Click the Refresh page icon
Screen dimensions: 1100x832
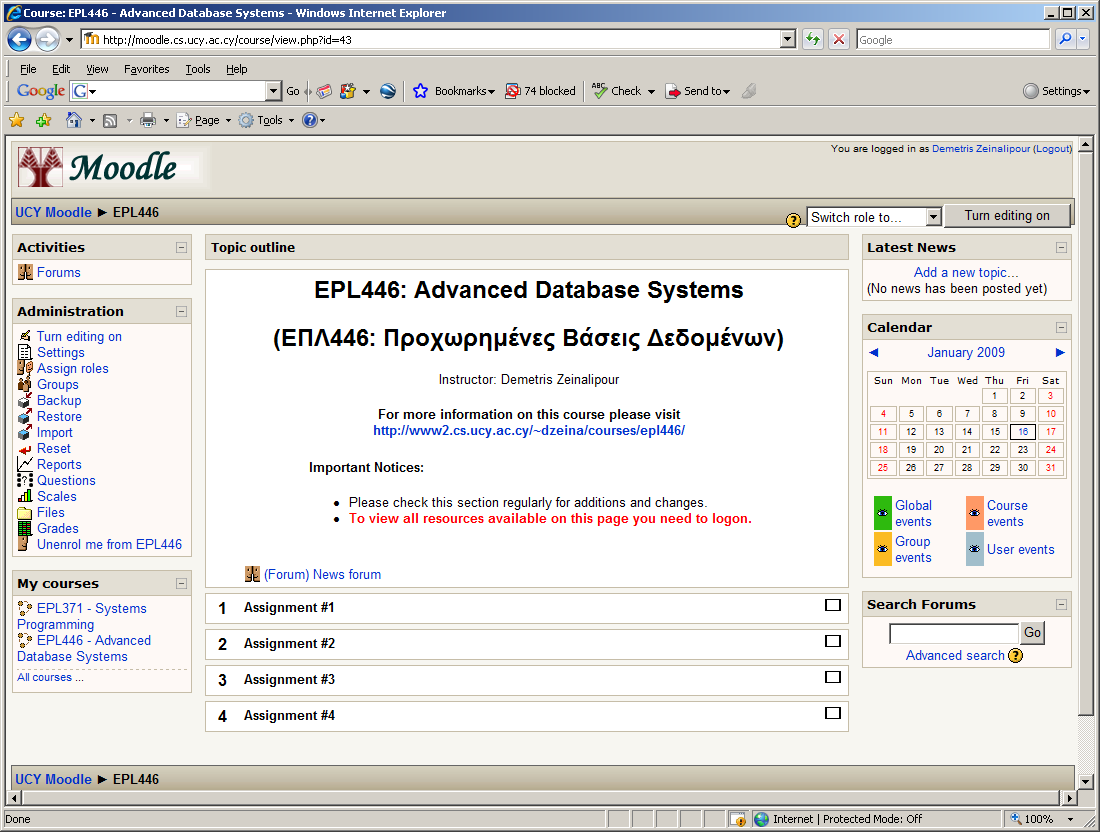pyautogui.click(x=813, y=39)
